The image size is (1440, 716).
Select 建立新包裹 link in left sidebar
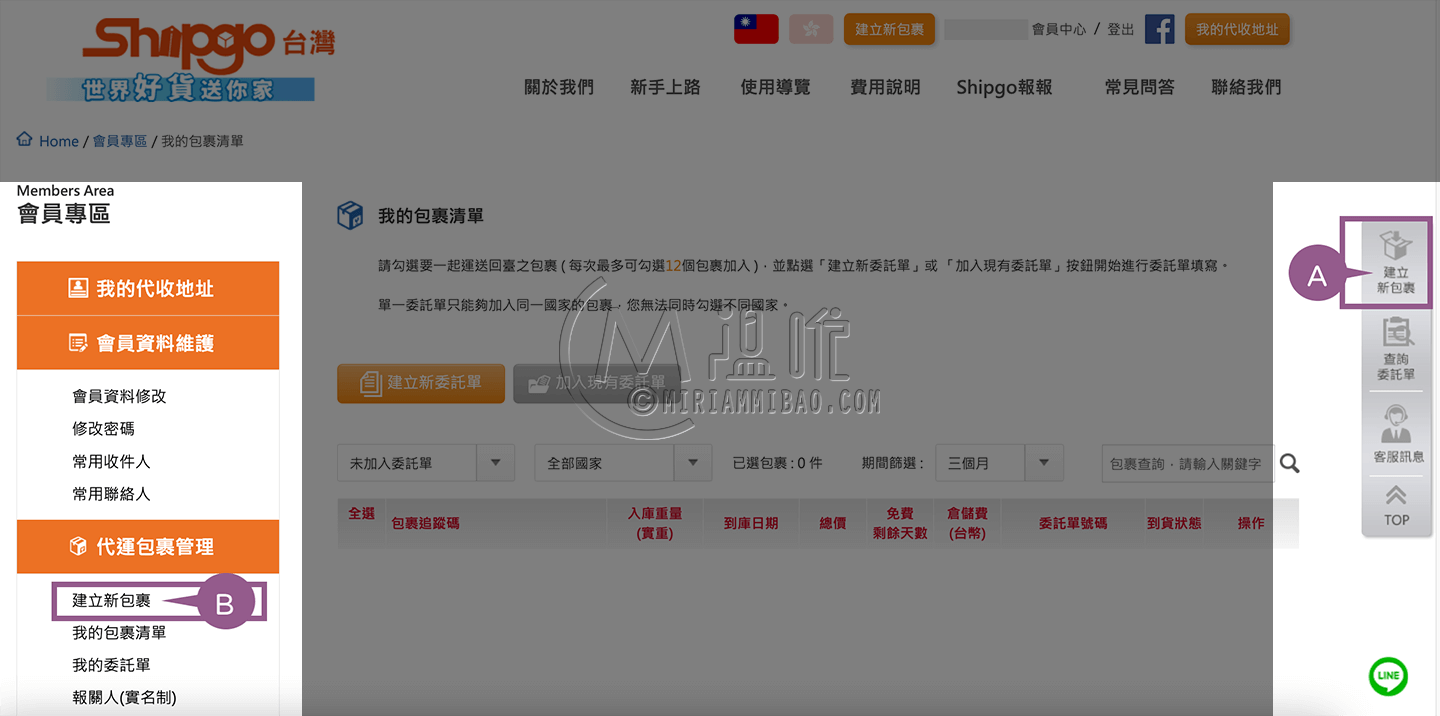(x=111, y=601)
